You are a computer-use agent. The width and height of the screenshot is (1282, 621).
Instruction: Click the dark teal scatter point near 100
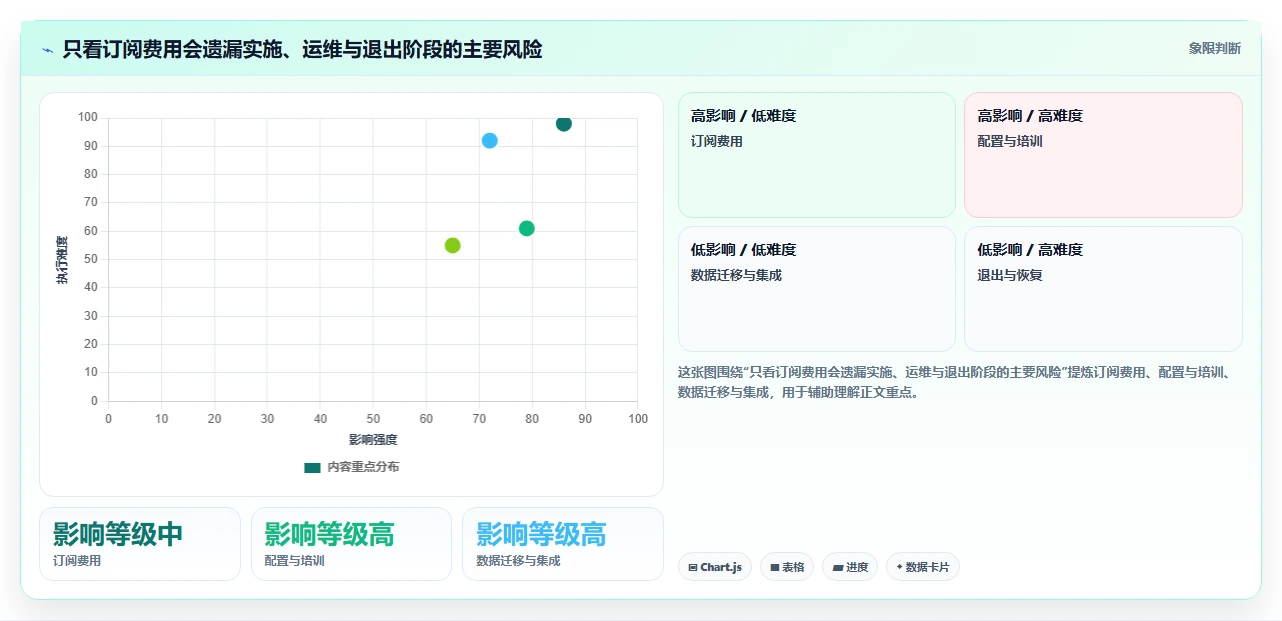tap(564, 124)
